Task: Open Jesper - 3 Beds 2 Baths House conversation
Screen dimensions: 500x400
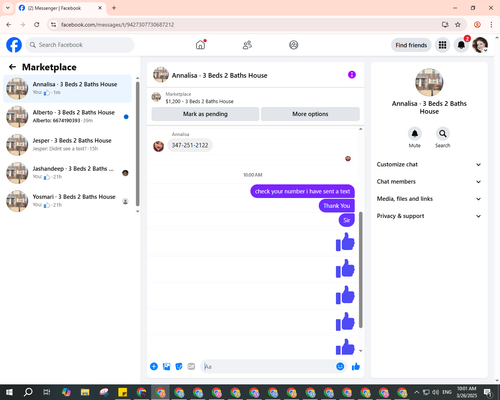Action: 67,145
